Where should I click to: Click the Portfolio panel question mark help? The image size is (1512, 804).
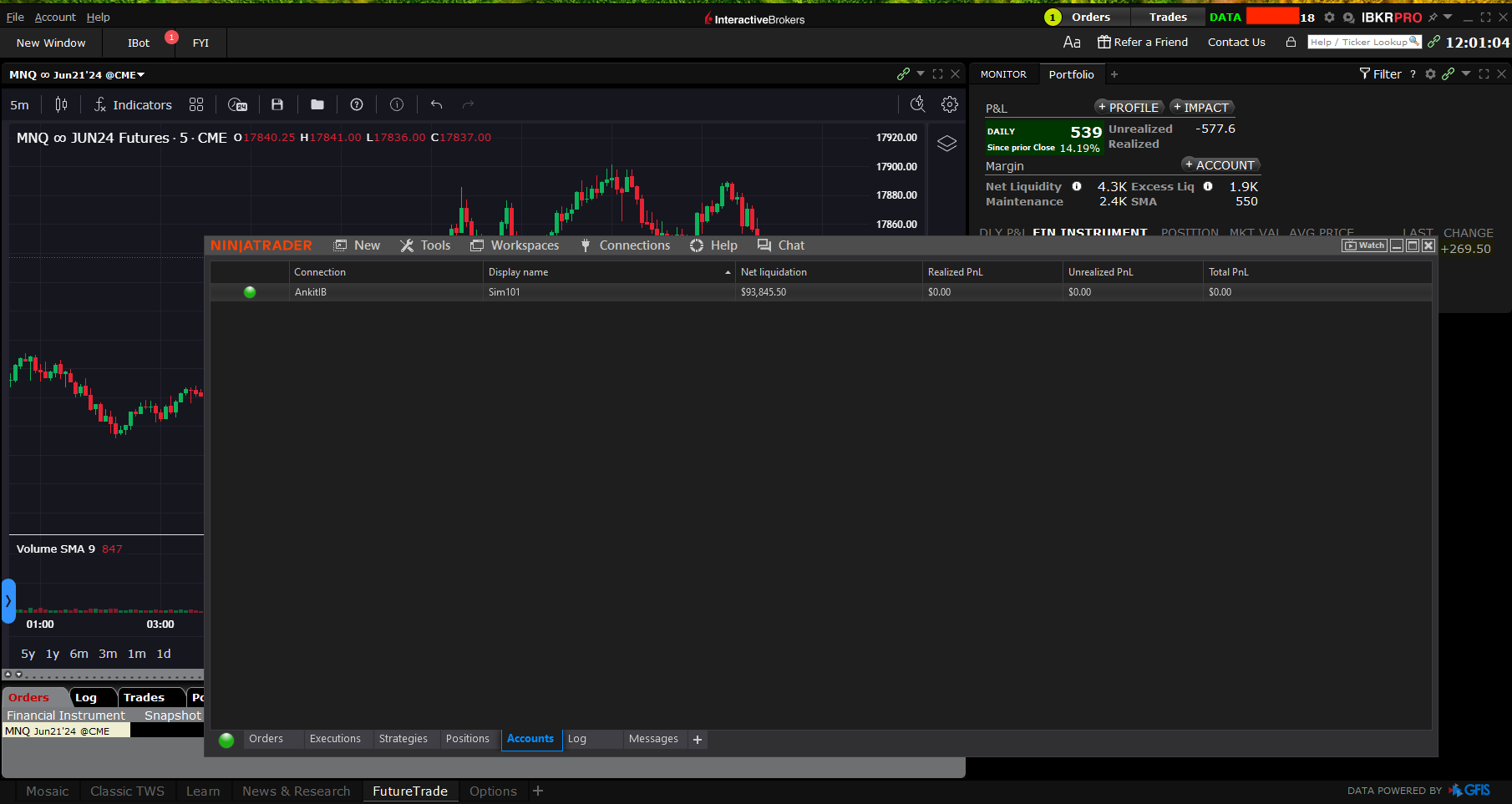(1413, 74)
